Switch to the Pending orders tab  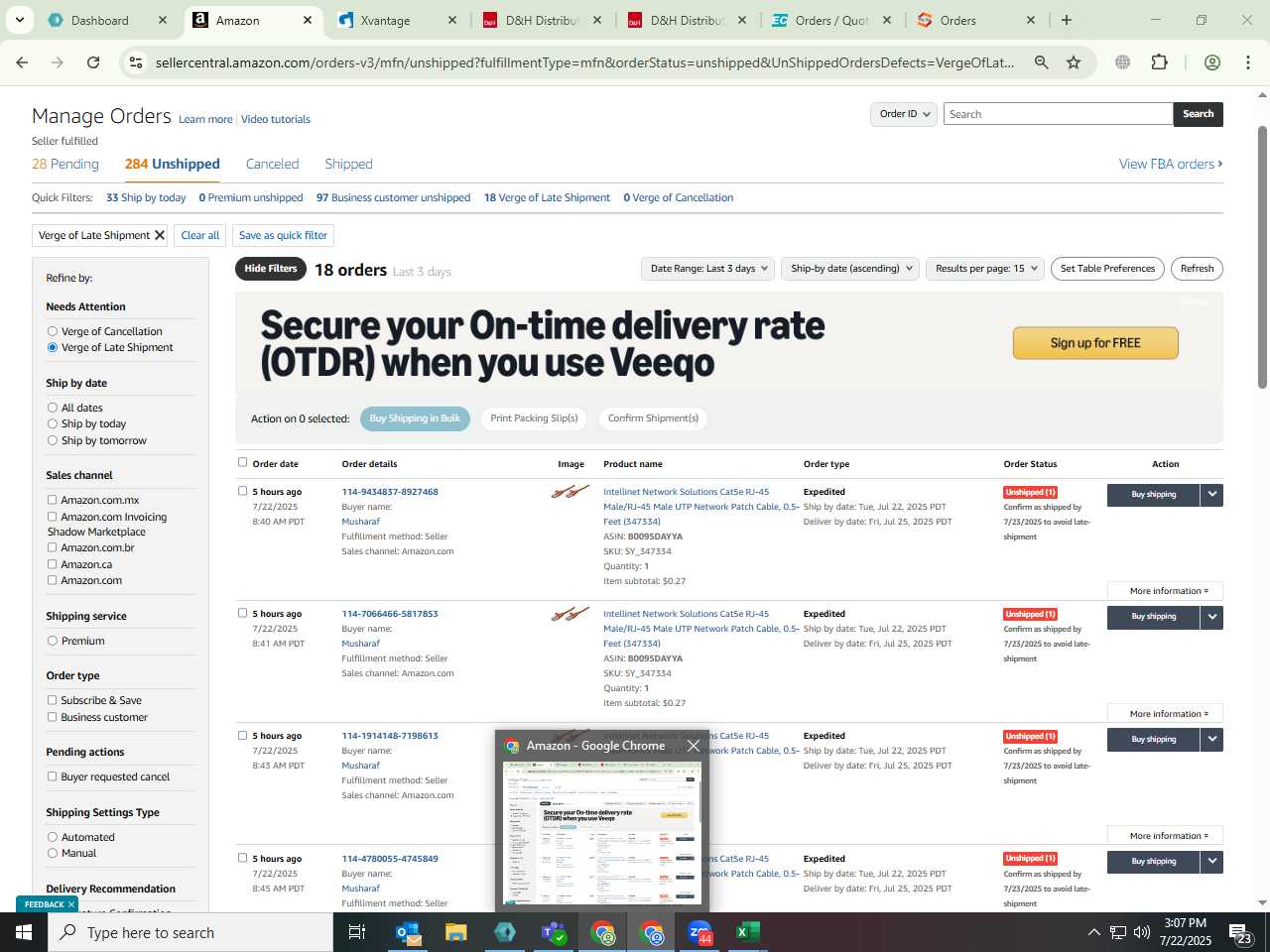pos(65,164)
